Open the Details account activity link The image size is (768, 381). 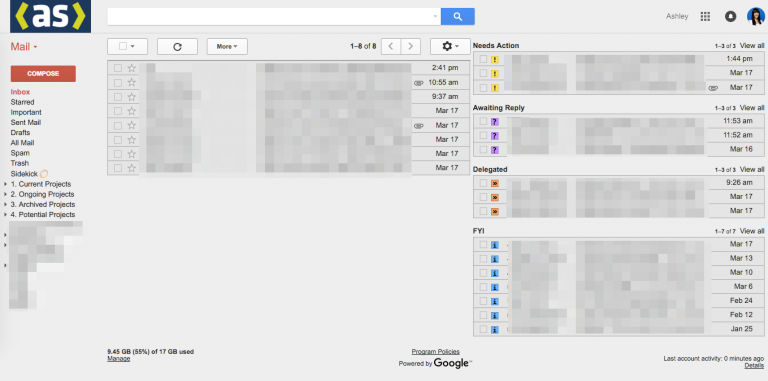pos(754,365)
